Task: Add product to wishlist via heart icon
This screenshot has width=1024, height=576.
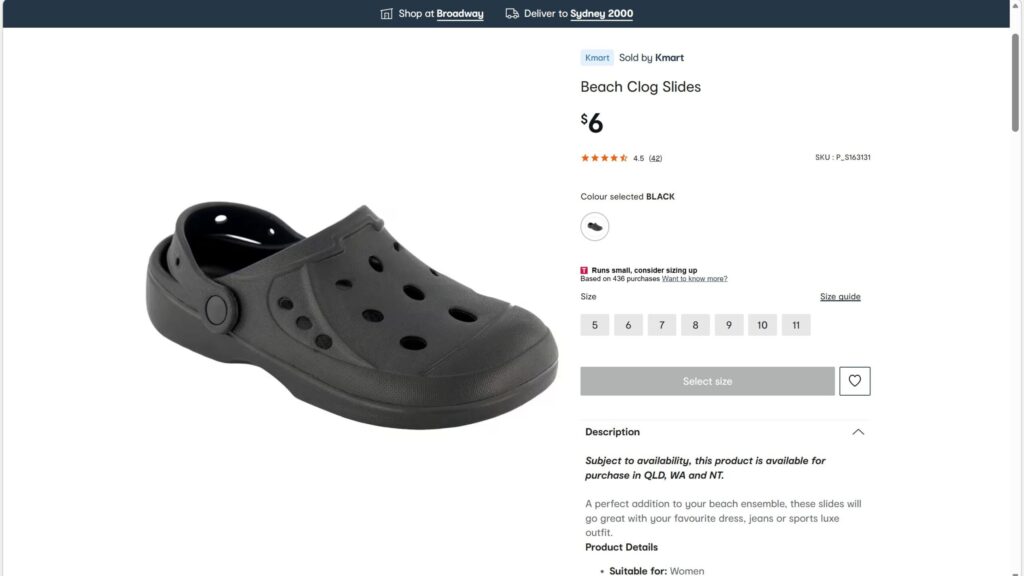Action: 855,381
